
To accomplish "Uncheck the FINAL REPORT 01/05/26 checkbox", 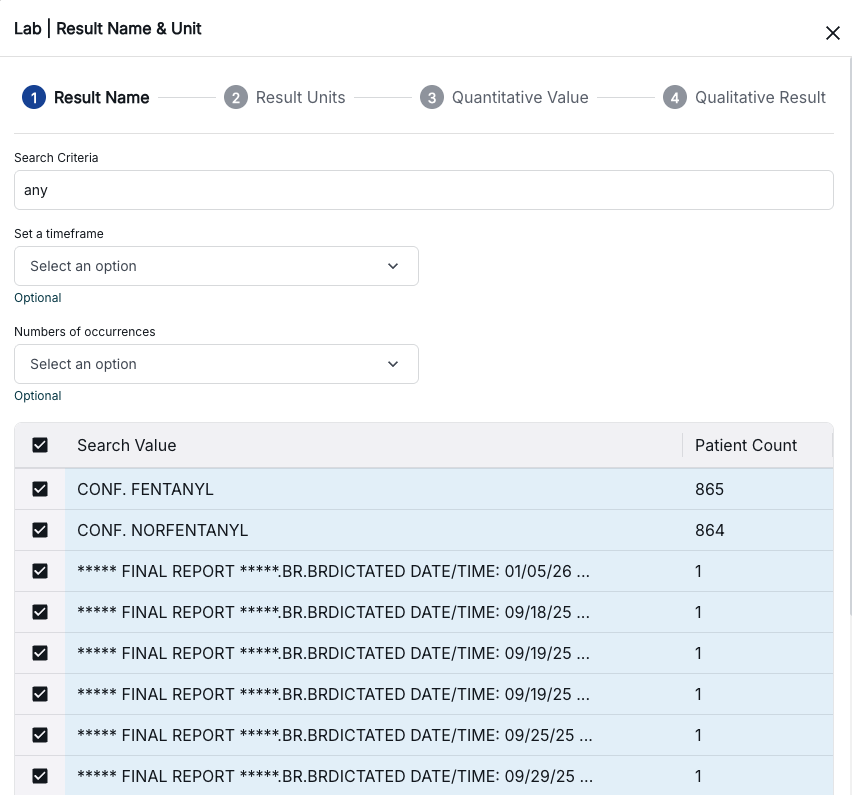I will tap(40, 571).
